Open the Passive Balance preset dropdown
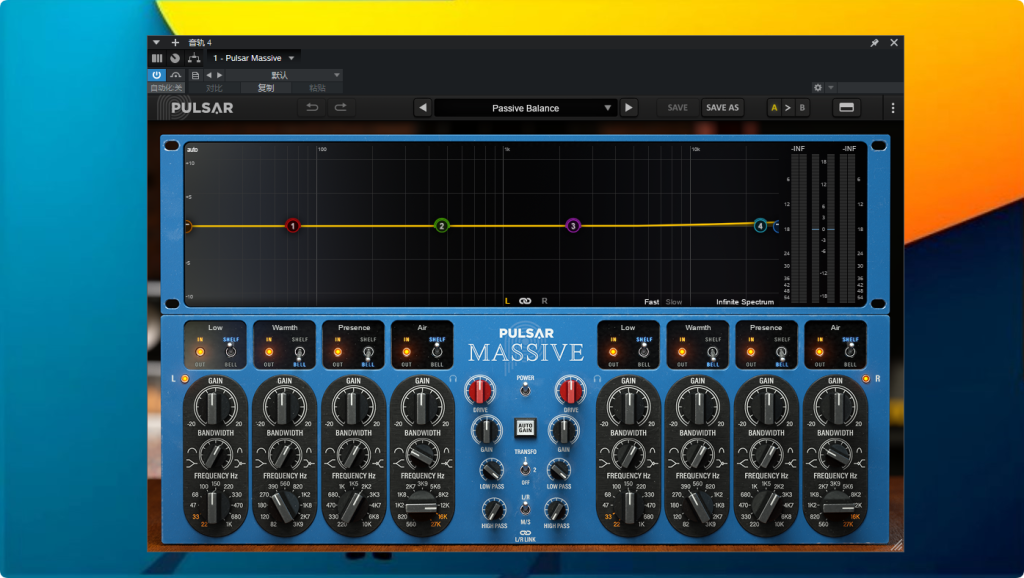The height and width of the screenshot is (578, 1024). point(525,108)
